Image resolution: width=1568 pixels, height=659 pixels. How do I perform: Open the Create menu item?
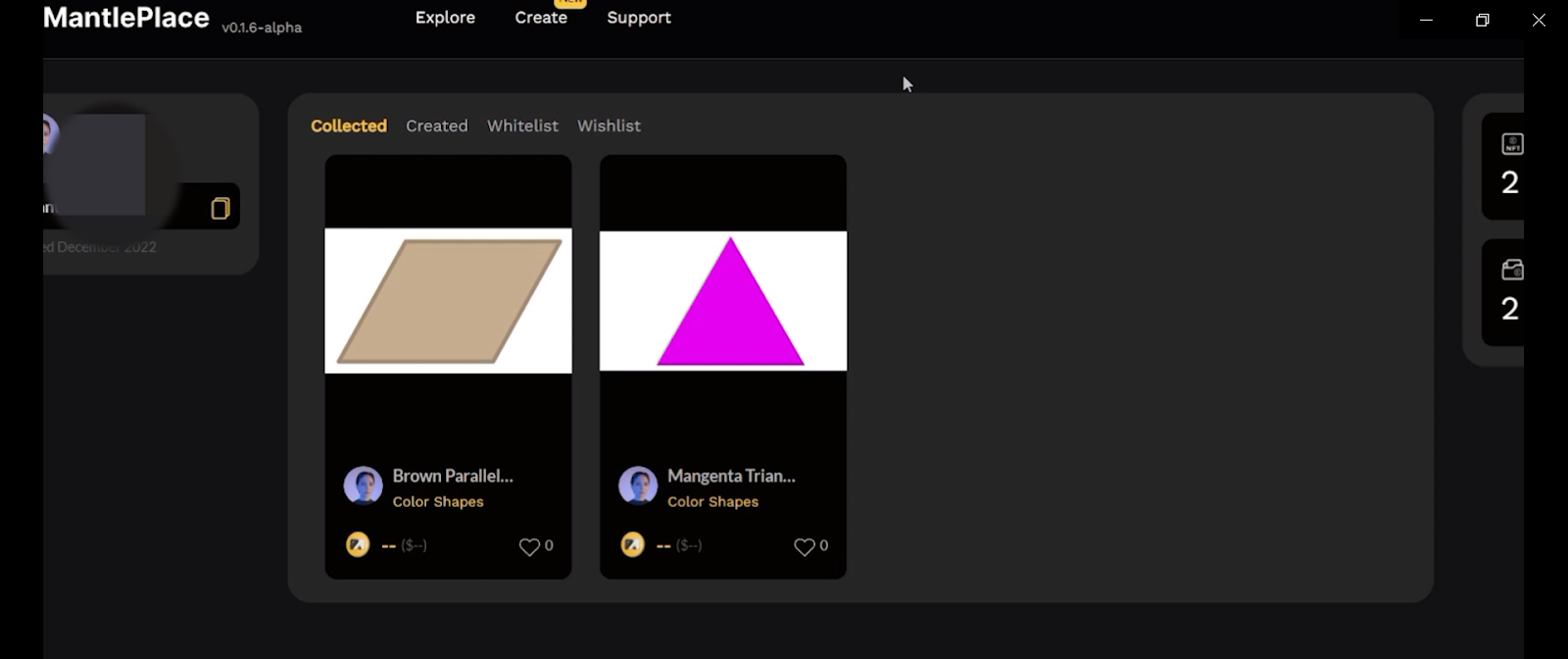coord(541,18)
